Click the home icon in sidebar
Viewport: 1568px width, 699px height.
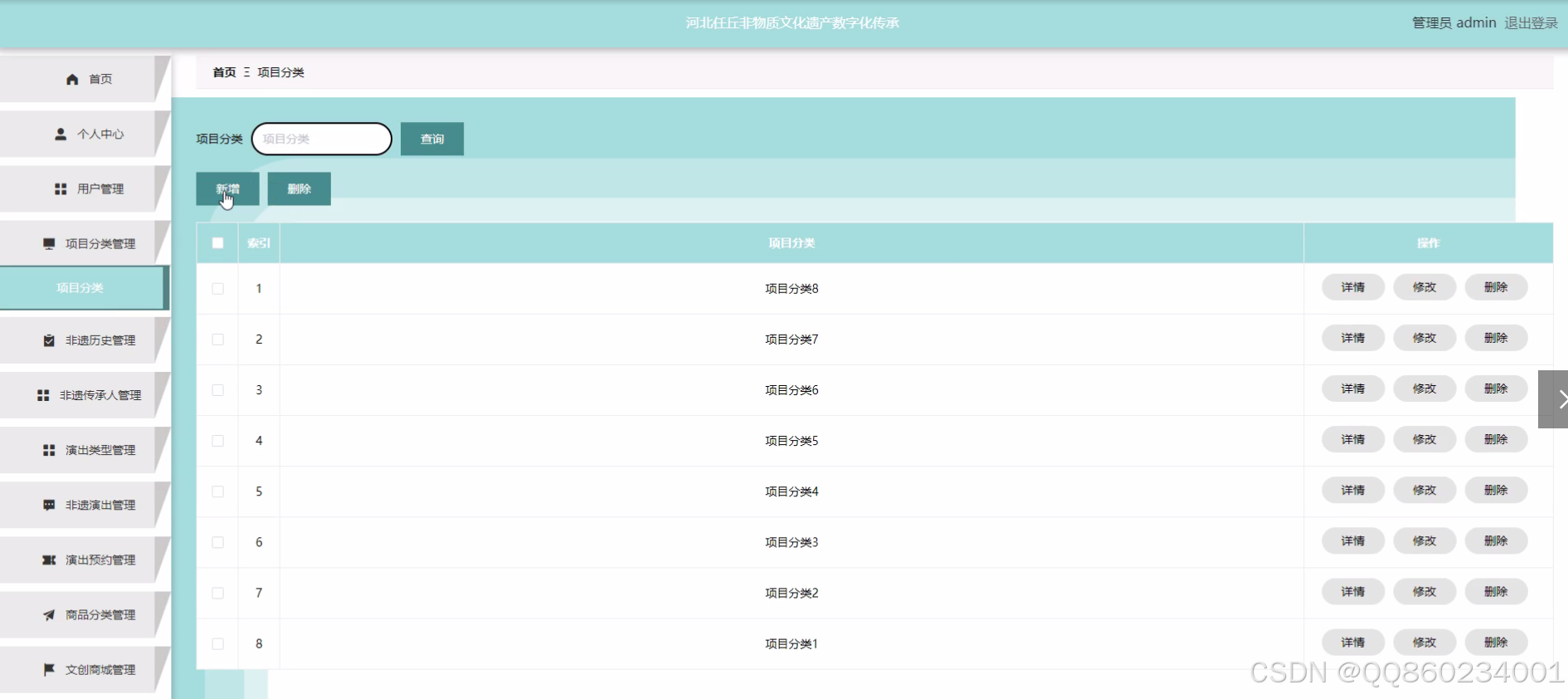(72, 80)
